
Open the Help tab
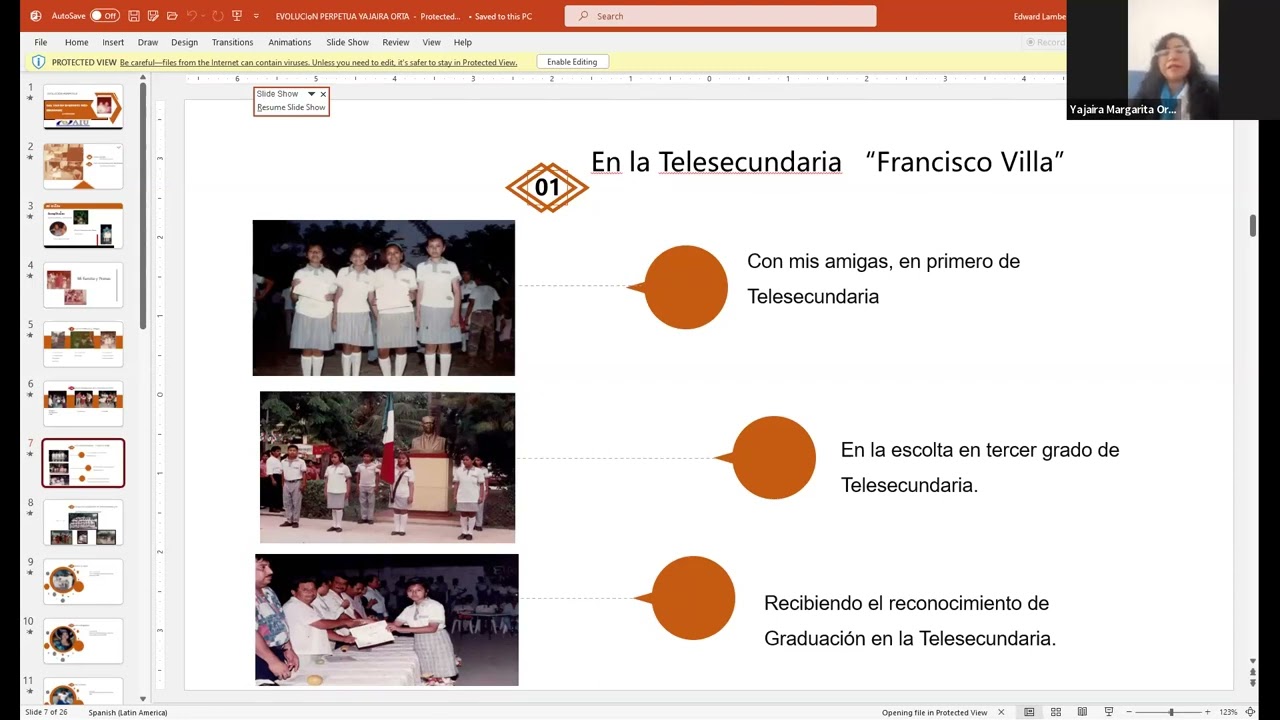pos(462,42)
